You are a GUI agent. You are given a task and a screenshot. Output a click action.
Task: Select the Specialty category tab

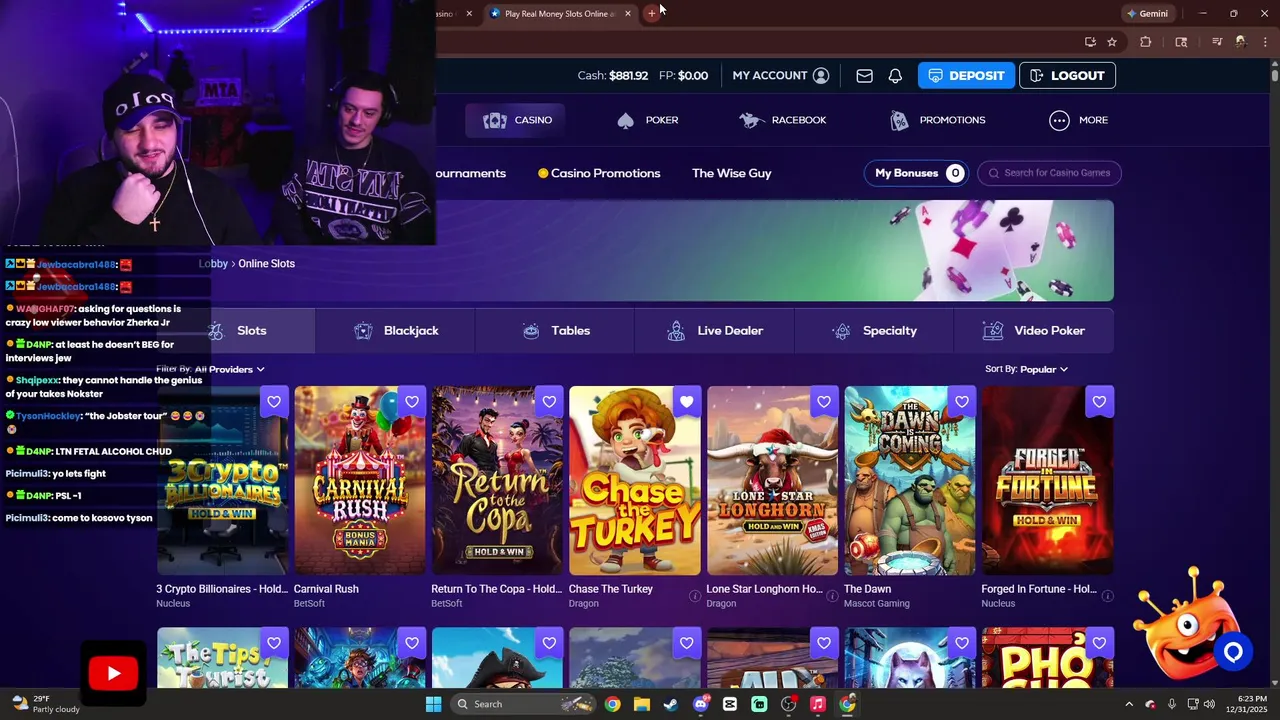click(874, 331)
